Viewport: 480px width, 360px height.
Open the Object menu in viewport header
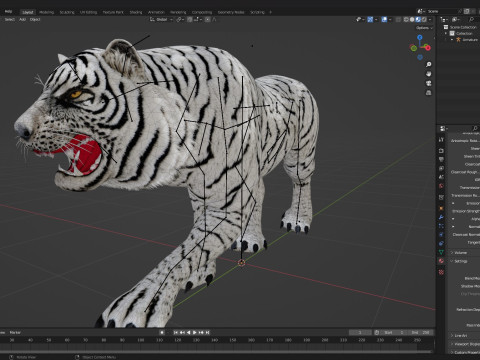tap(35, 20)
